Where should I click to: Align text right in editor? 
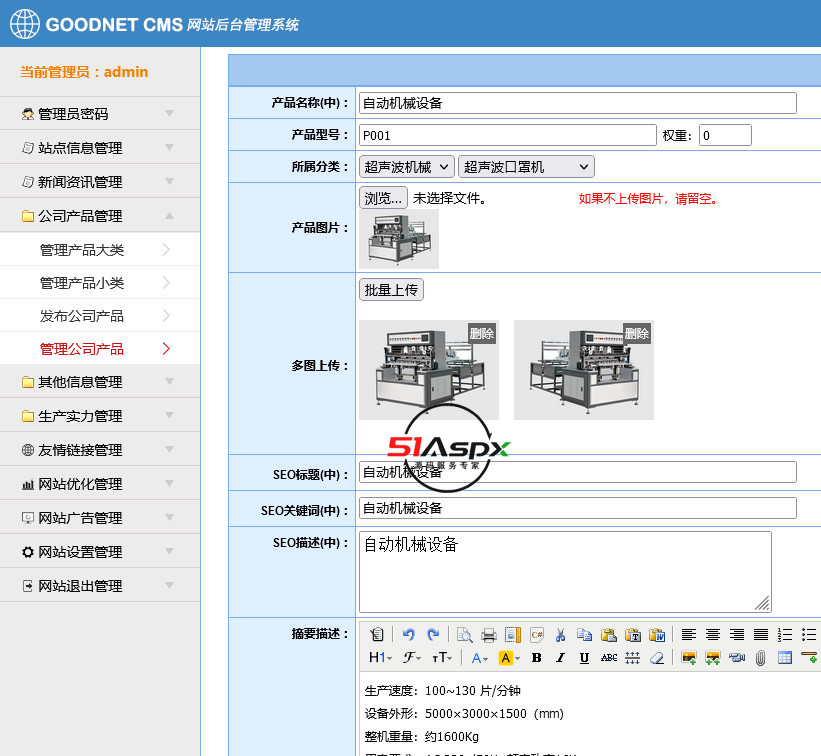(x=737, y=635)
